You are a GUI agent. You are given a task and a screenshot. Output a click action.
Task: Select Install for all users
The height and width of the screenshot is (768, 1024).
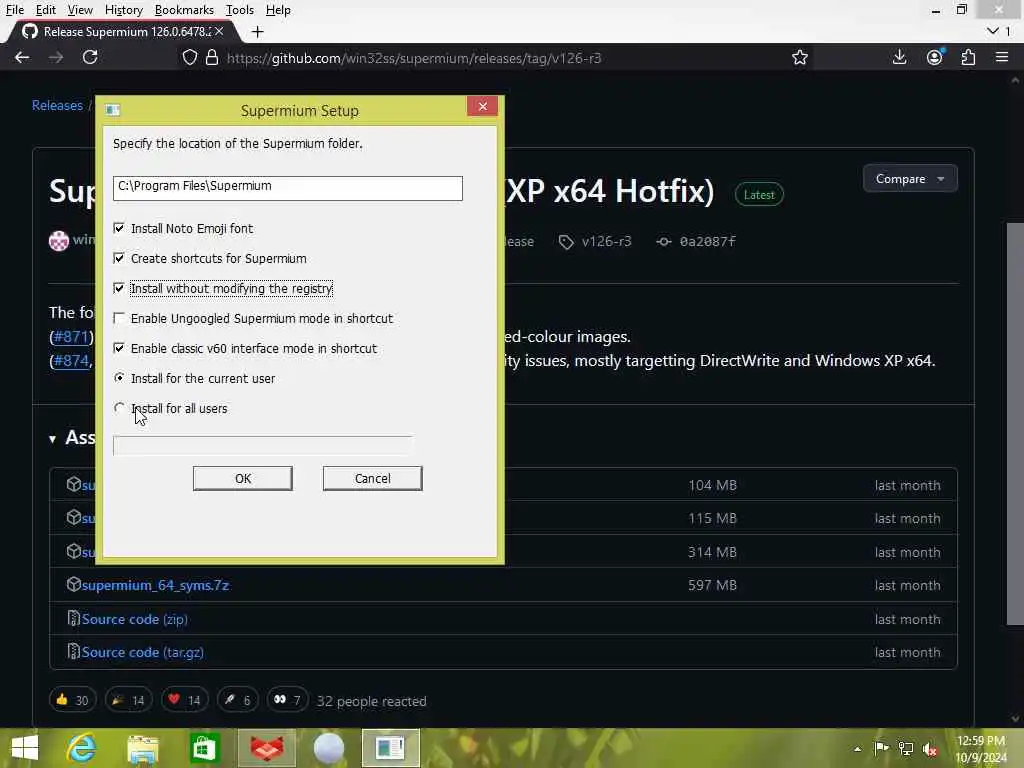[119, 408]
